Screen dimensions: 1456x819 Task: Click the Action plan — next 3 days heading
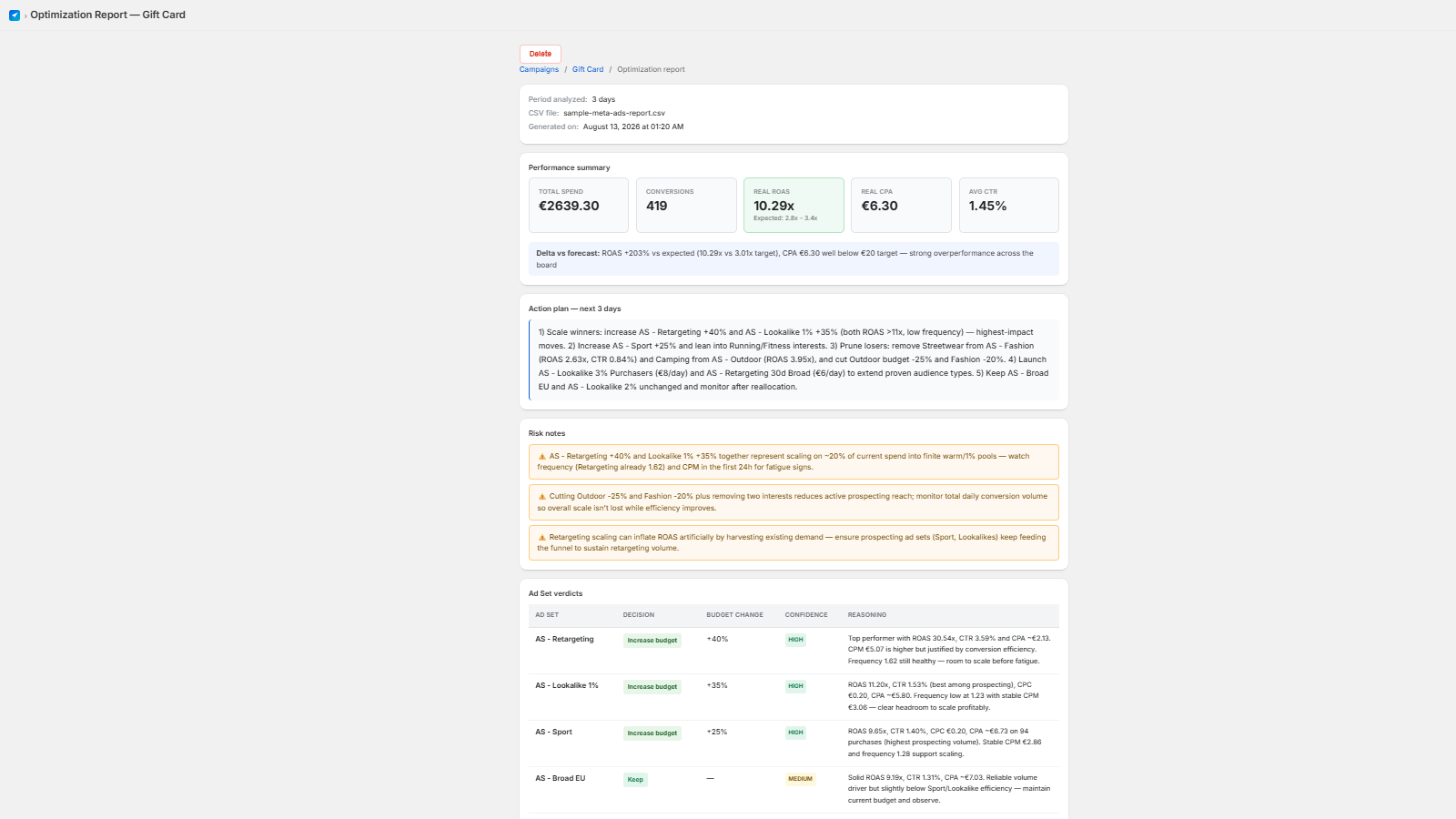pyautogui.click(x=575, y=308)
